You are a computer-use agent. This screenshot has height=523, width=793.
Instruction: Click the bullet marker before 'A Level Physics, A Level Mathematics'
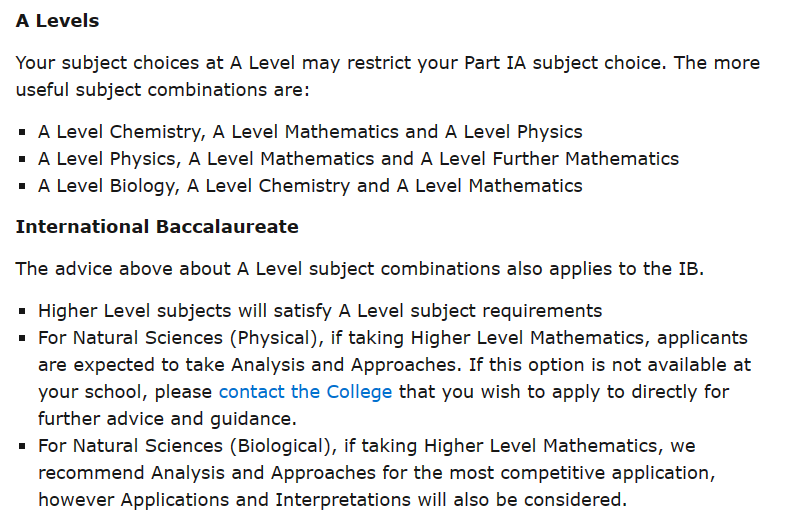coord(22,159)
